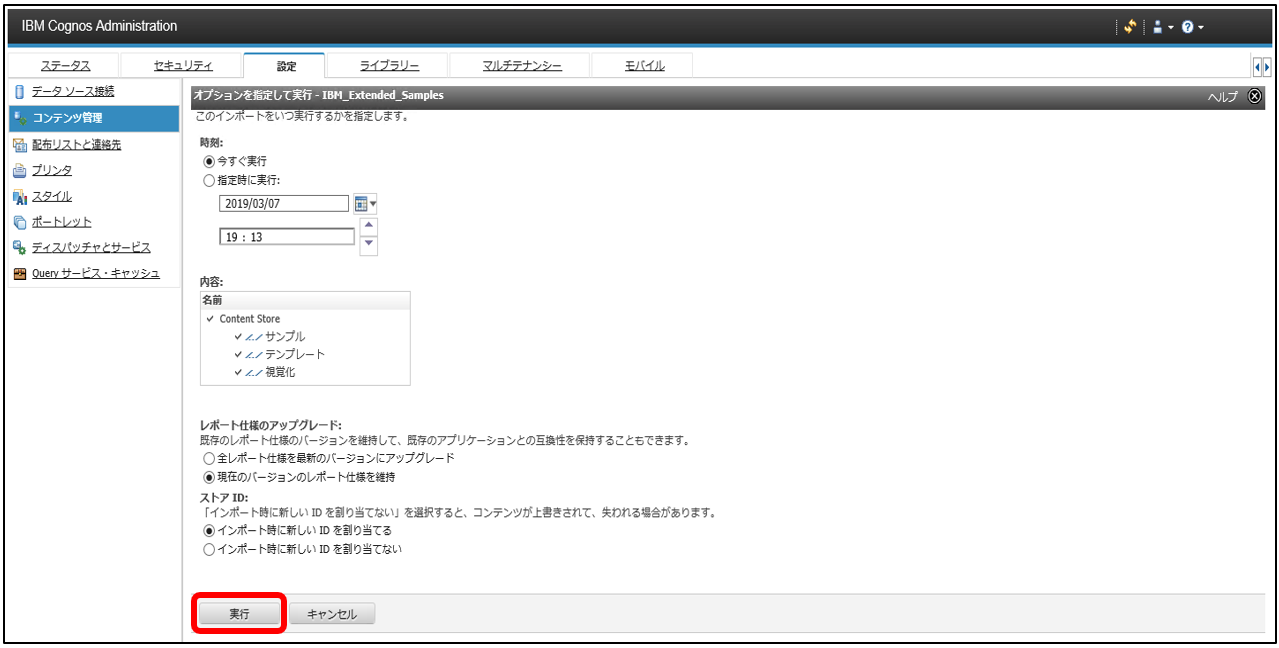Click the time field showing 19 : 13
The height and width of the screenshot is (648, 1279).
(x=287, y=237)
